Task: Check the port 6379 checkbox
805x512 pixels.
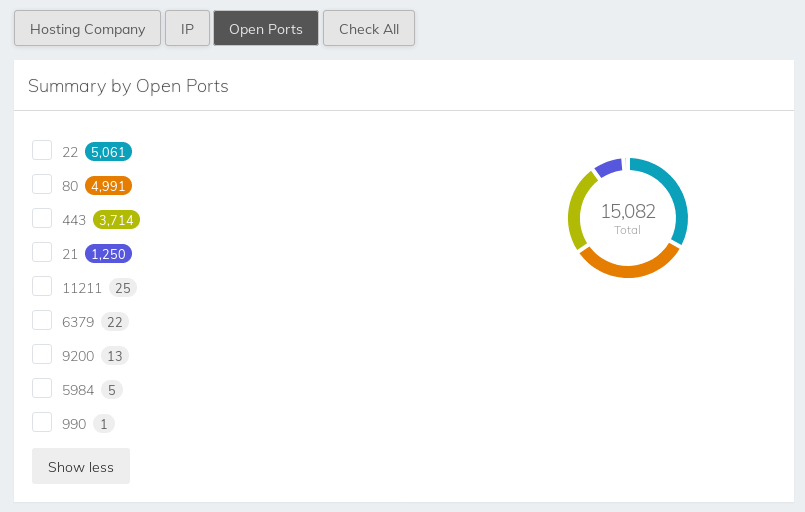Action: (x=42, y=320)
